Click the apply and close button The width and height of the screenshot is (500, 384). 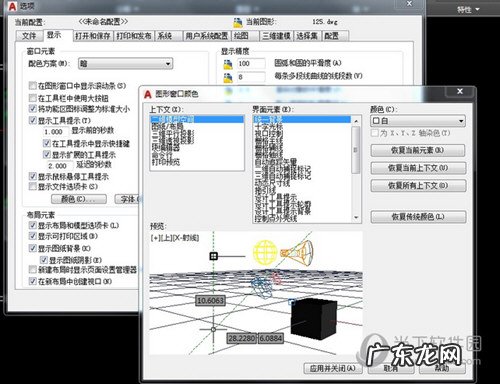tap(333, 368)
